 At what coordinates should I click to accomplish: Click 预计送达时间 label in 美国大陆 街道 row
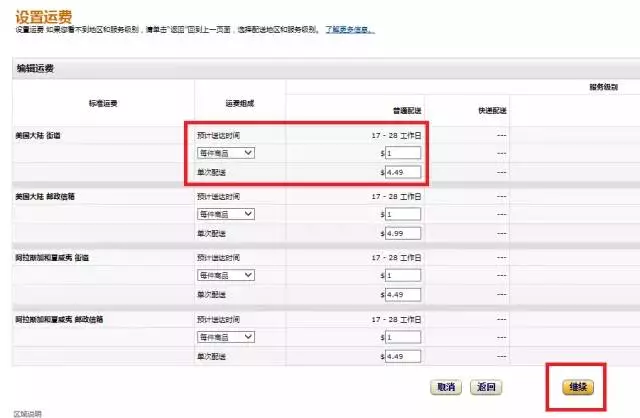[218, 136]
